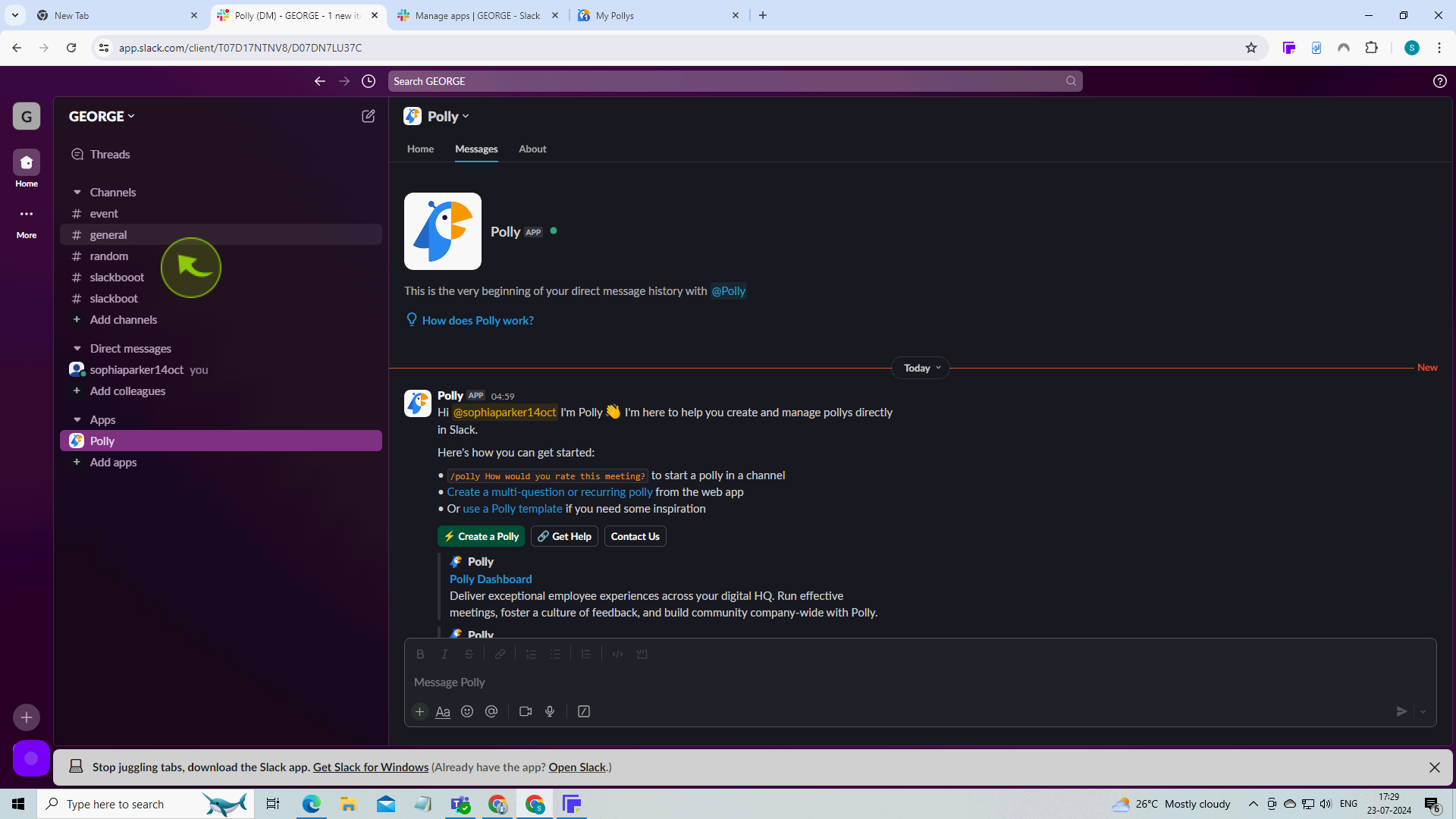
Task: Collapse the Channels section
Action: 77,192
